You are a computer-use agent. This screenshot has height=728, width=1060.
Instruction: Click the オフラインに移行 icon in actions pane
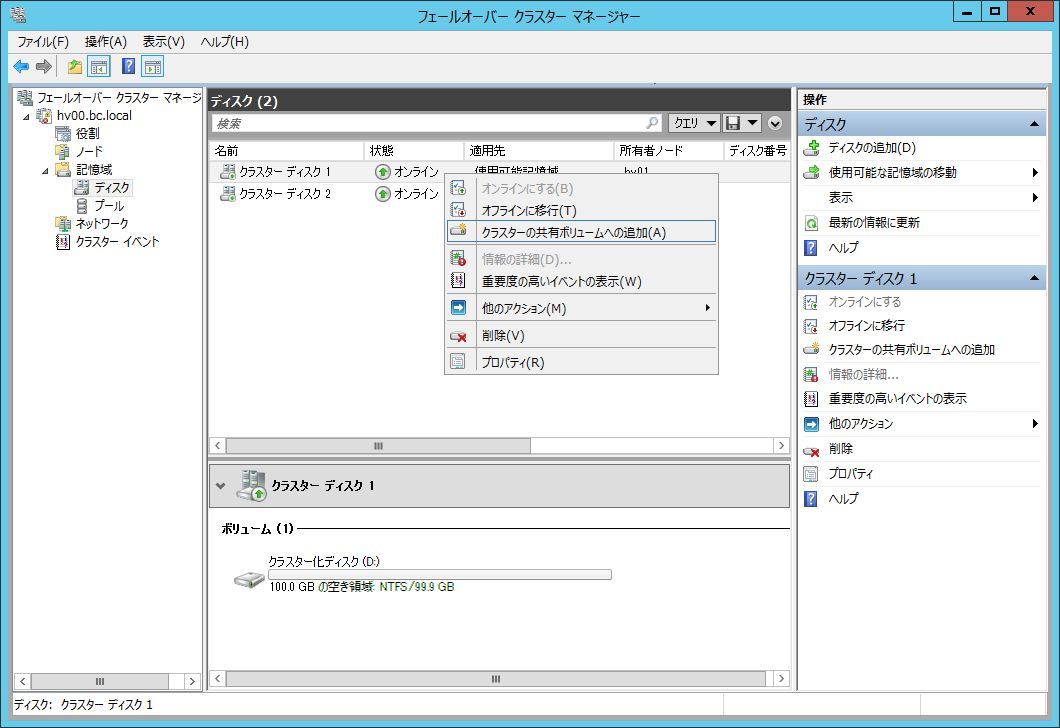point(811,326)
